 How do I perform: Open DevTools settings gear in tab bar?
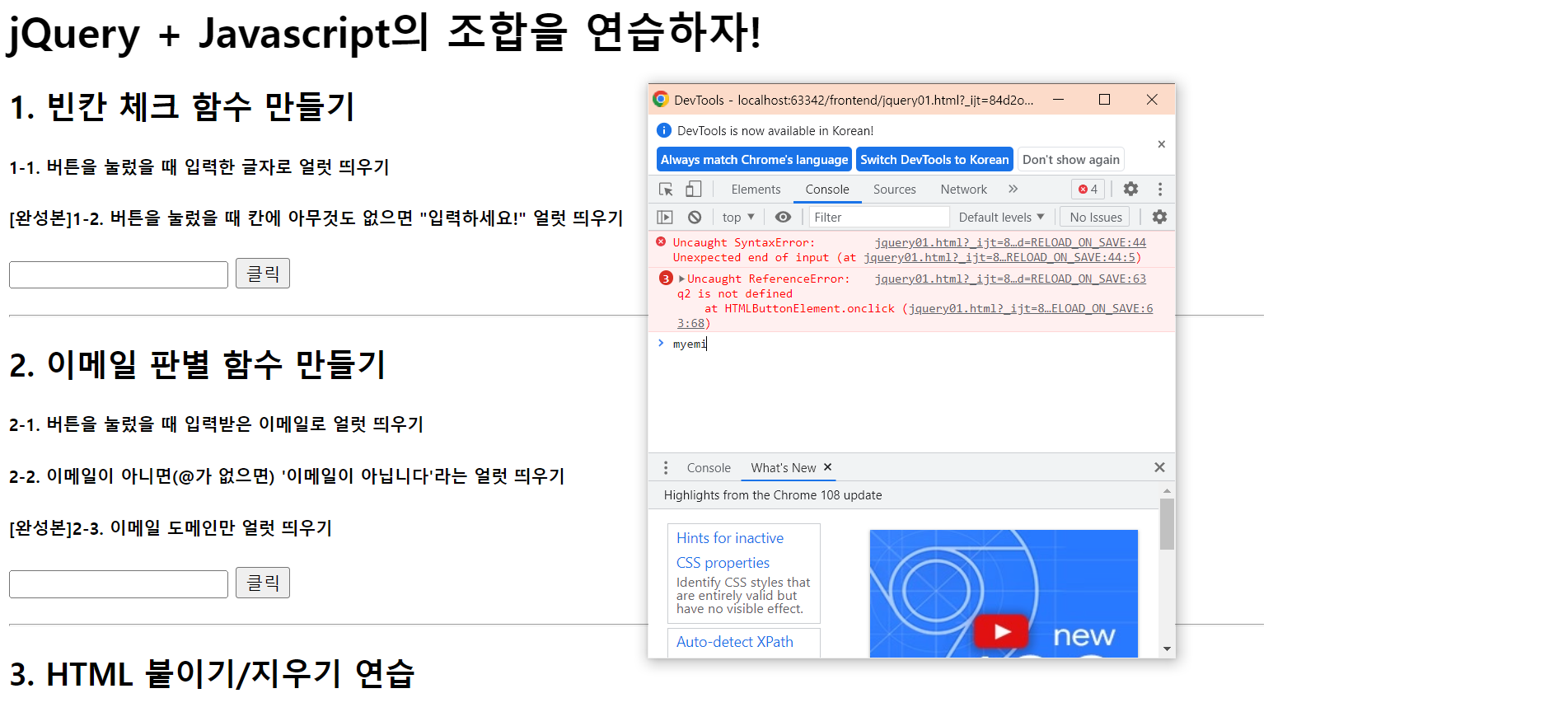pos(1130,189)
